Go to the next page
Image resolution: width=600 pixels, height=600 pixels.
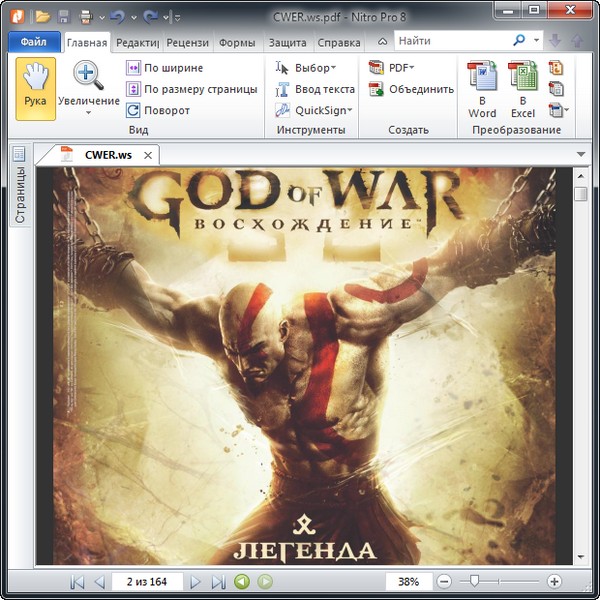click(x=196, y=581)
